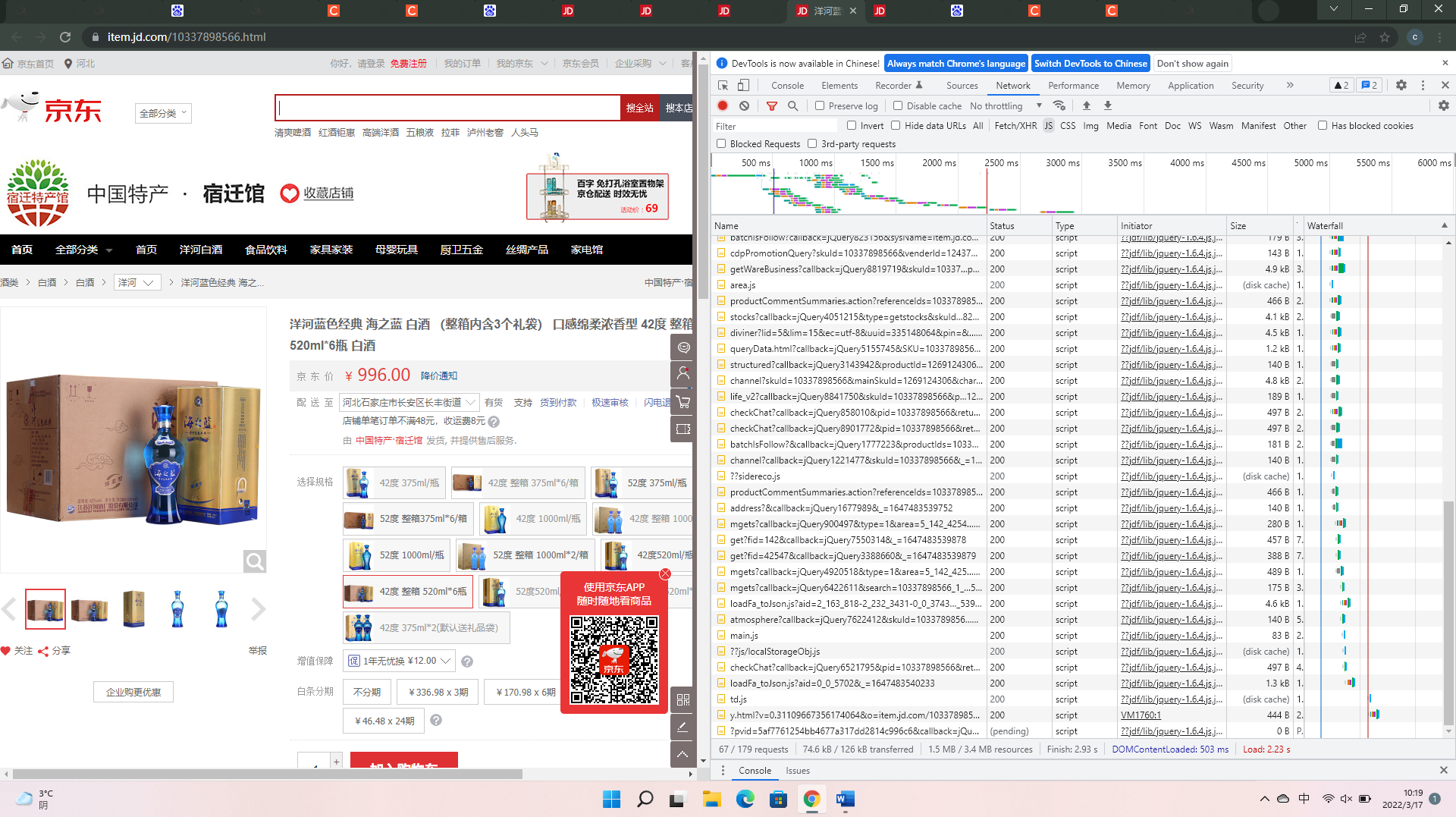Check Has blocked cookies

coord(1323,126)
